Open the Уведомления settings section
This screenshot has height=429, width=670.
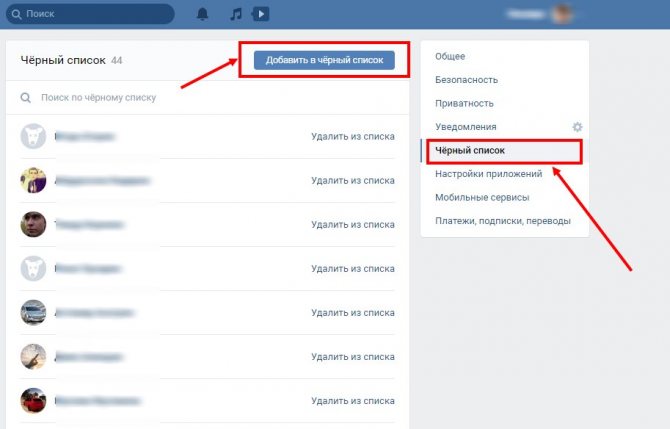(x=466, y=127)
